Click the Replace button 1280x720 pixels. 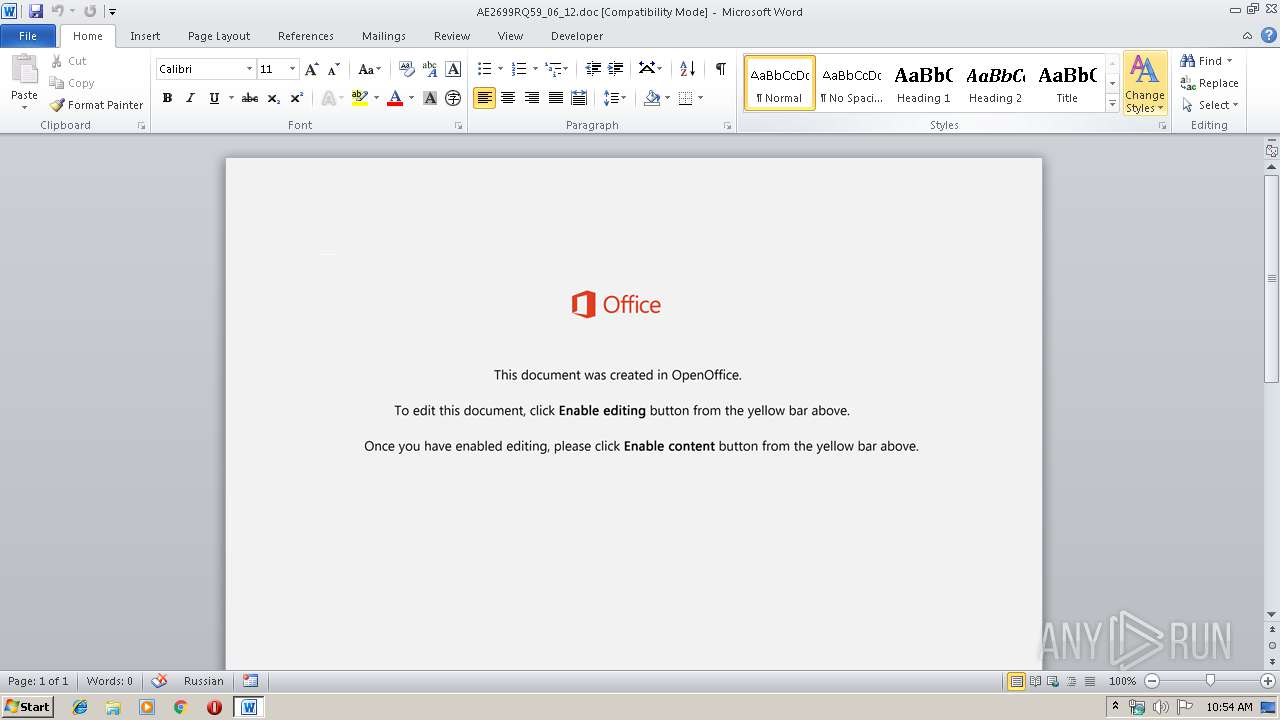tap(1210, 83)
